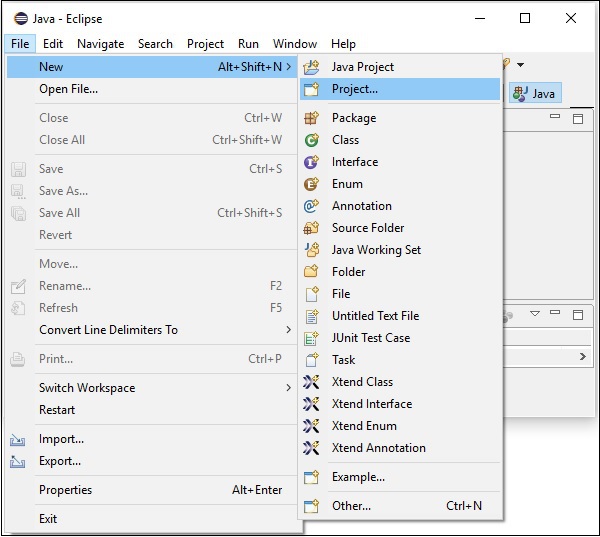Viewport: 600px width, 537px height.
Task: Select Project... menu entry
Action: click(355, 89)
